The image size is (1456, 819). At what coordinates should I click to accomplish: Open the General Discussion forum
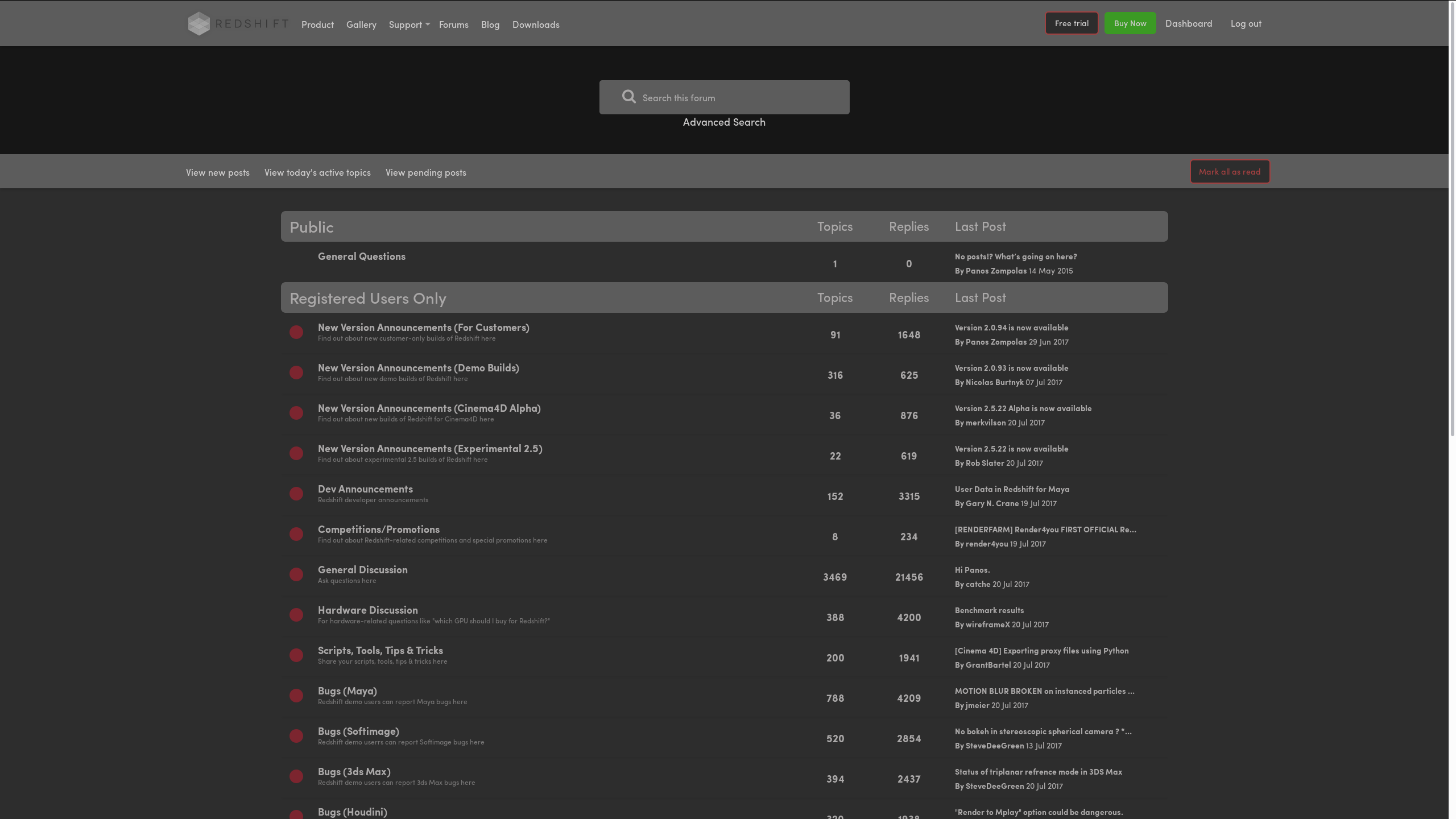click(x=363, y=570)
